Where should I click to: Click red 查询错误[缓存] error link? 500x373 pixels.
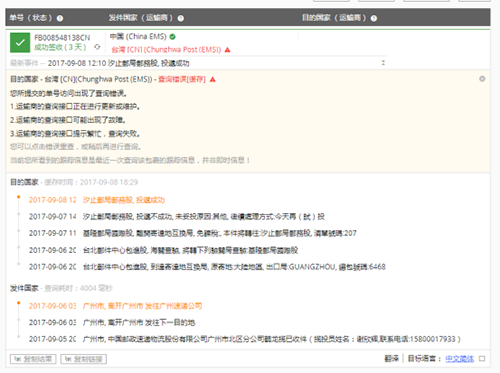(182, 79)
